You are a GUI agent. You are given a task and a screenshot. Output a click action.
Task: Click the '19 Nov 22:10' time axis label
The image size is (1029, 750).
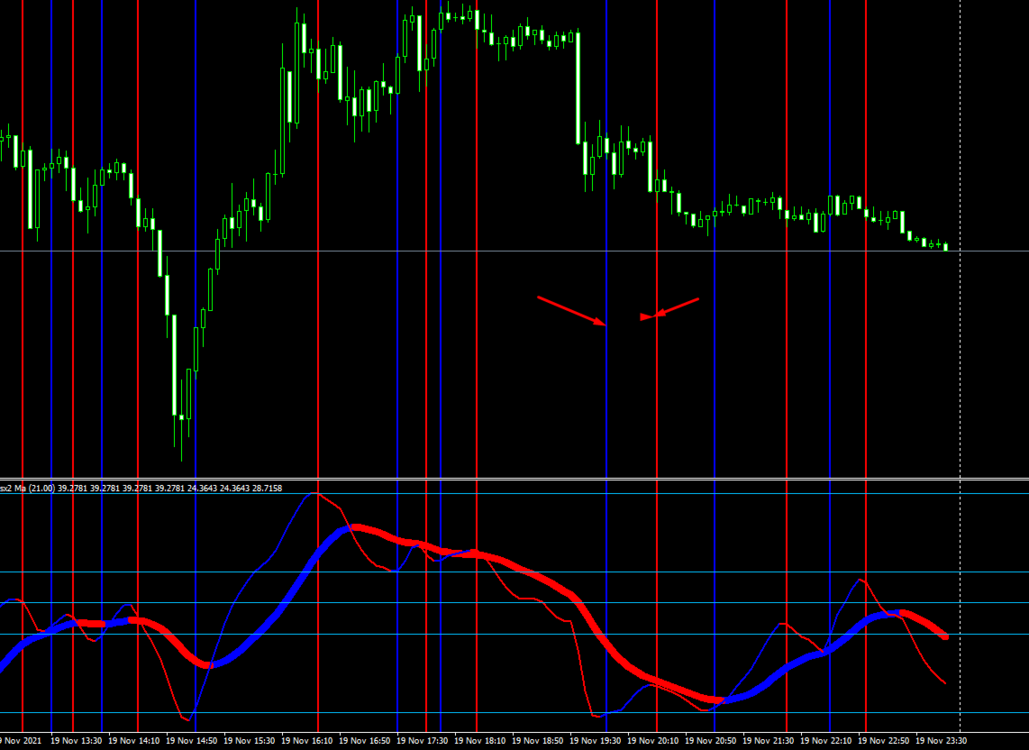pos(826,741)
